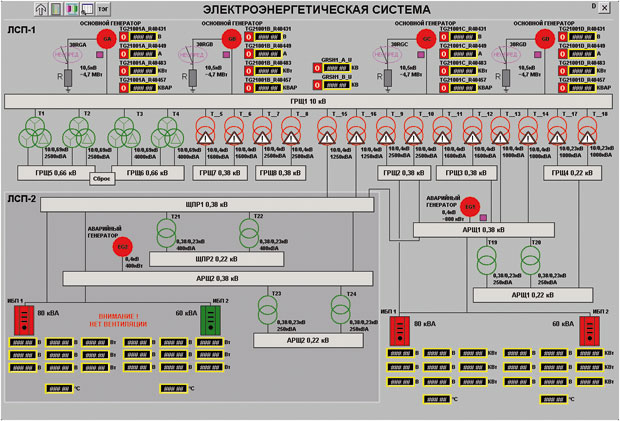Image resolution: width=620 pixels, height=421 pixels.
Task: Click green transformer T1 symbol
Action: (35, 132)
